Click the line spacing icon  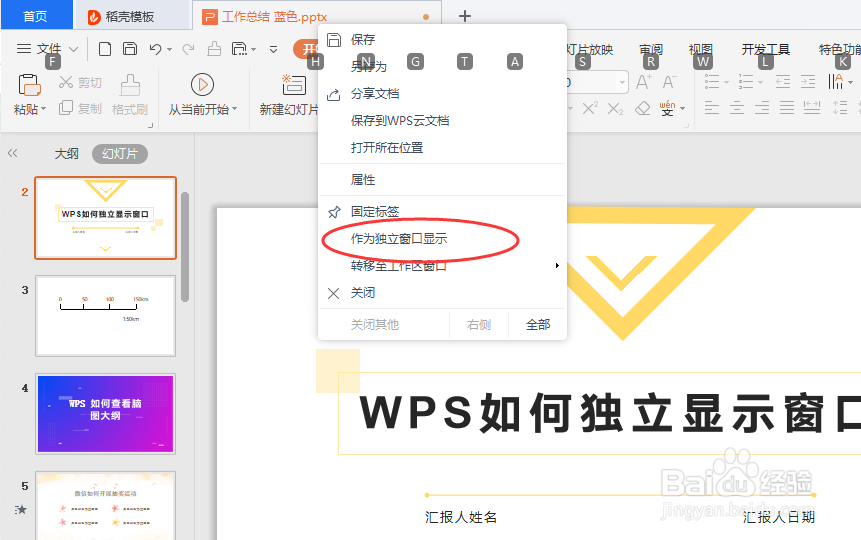coord(840,108)
